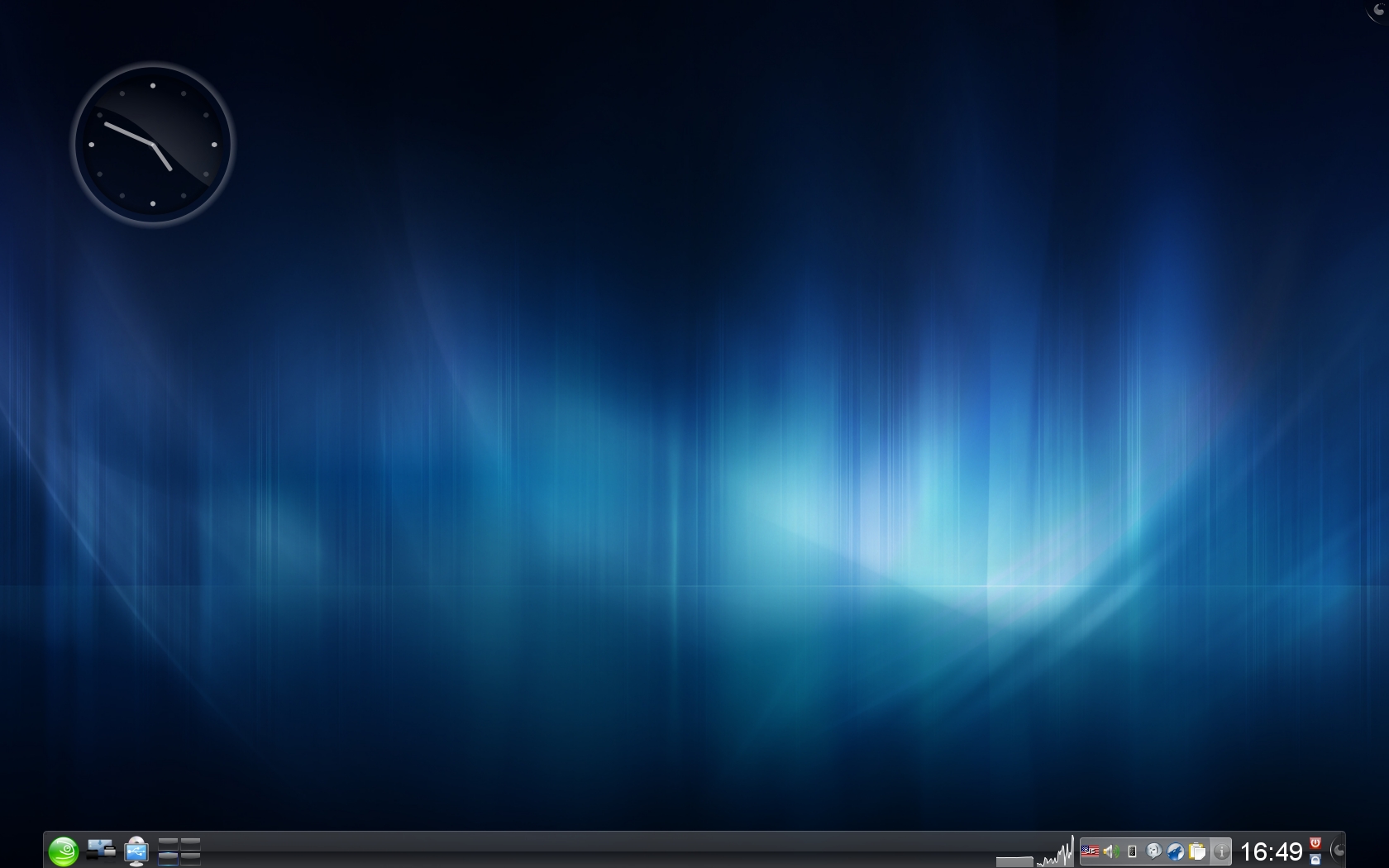Switch to the top-left virtual desktop
Image resolution: width=1389 pixels, height=868 pixels.
168,843
